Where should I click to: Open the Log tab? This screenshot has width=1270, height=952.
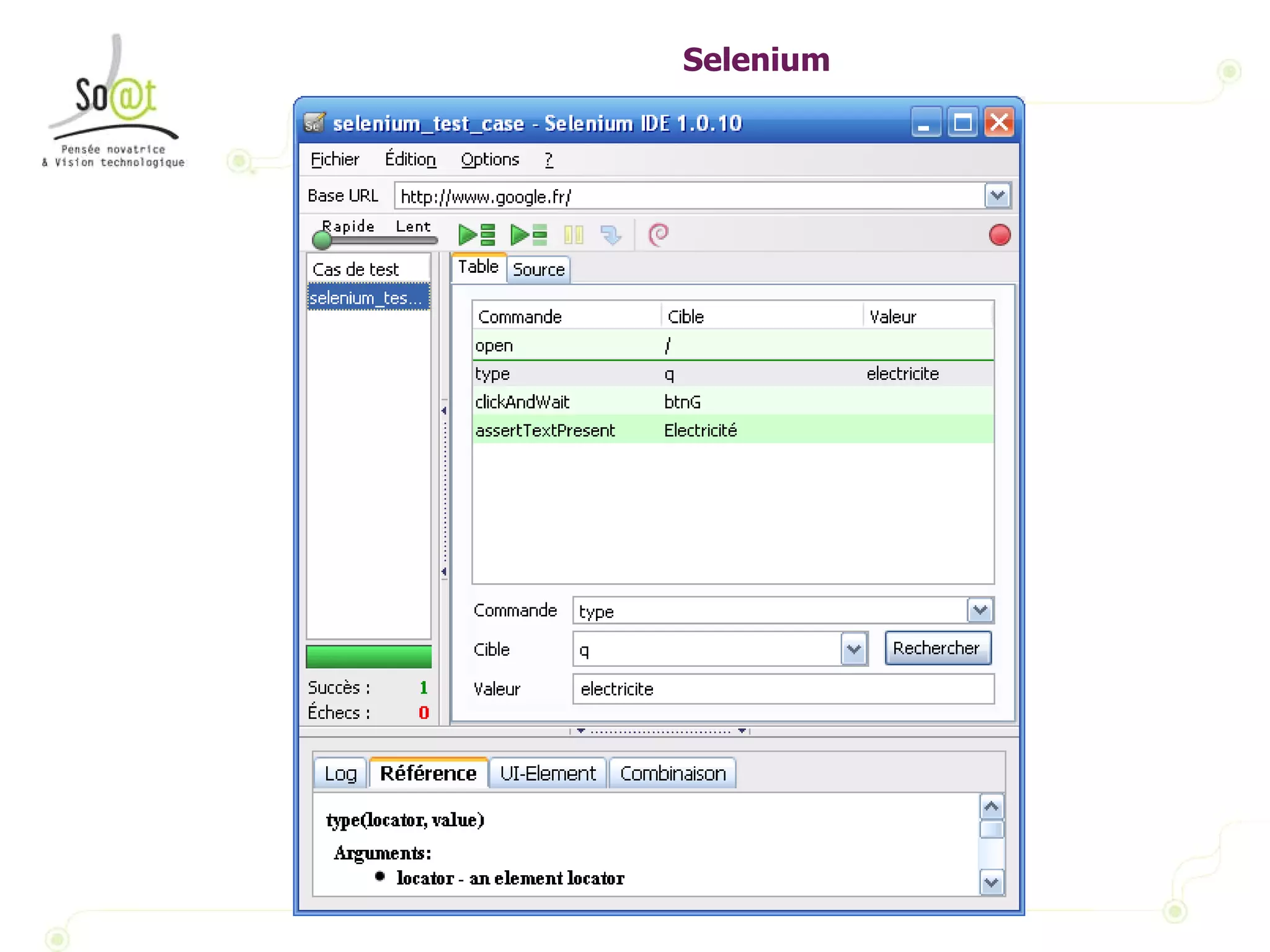pyautogui.click(x=340, y=773)
